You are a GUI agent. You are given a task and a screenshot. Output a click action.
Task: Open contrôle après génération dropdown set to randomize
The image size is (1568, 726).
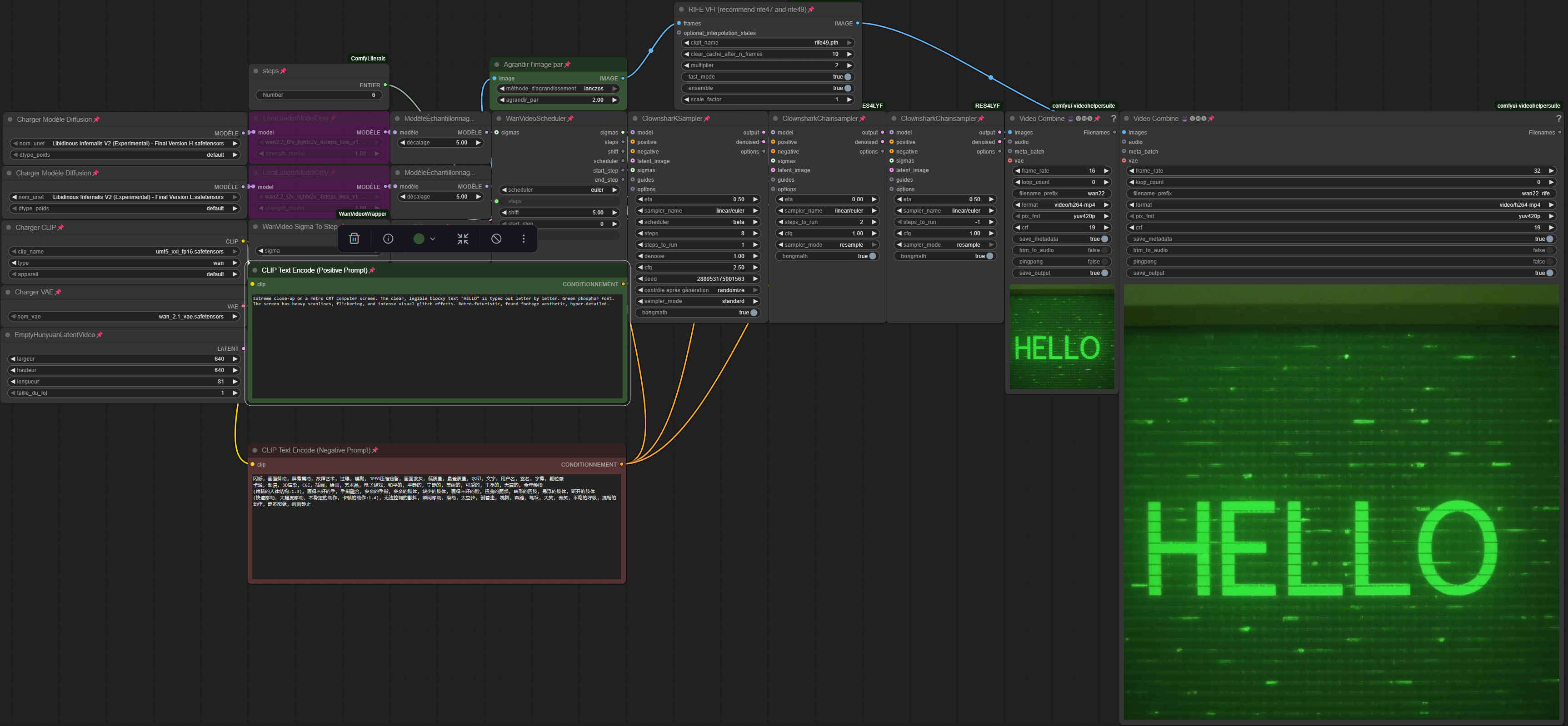pos(698,290)
